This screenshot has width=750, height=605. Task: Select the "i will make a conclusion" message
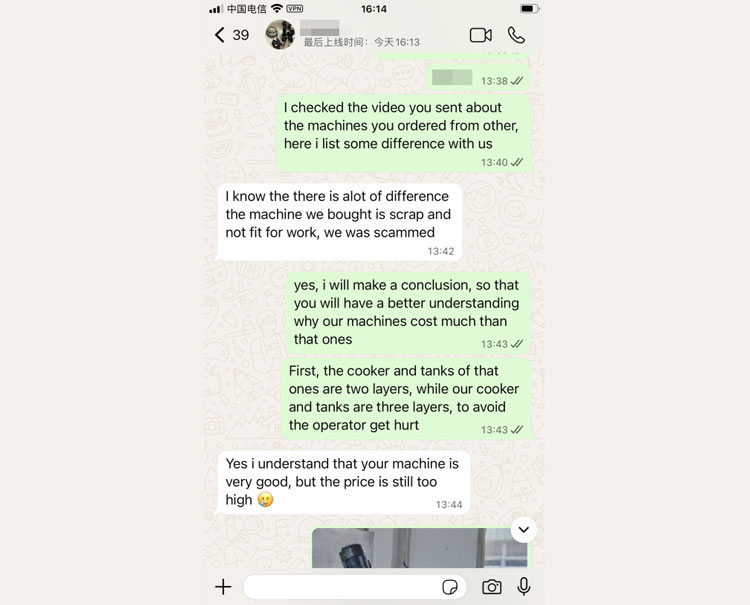point(408,313)
